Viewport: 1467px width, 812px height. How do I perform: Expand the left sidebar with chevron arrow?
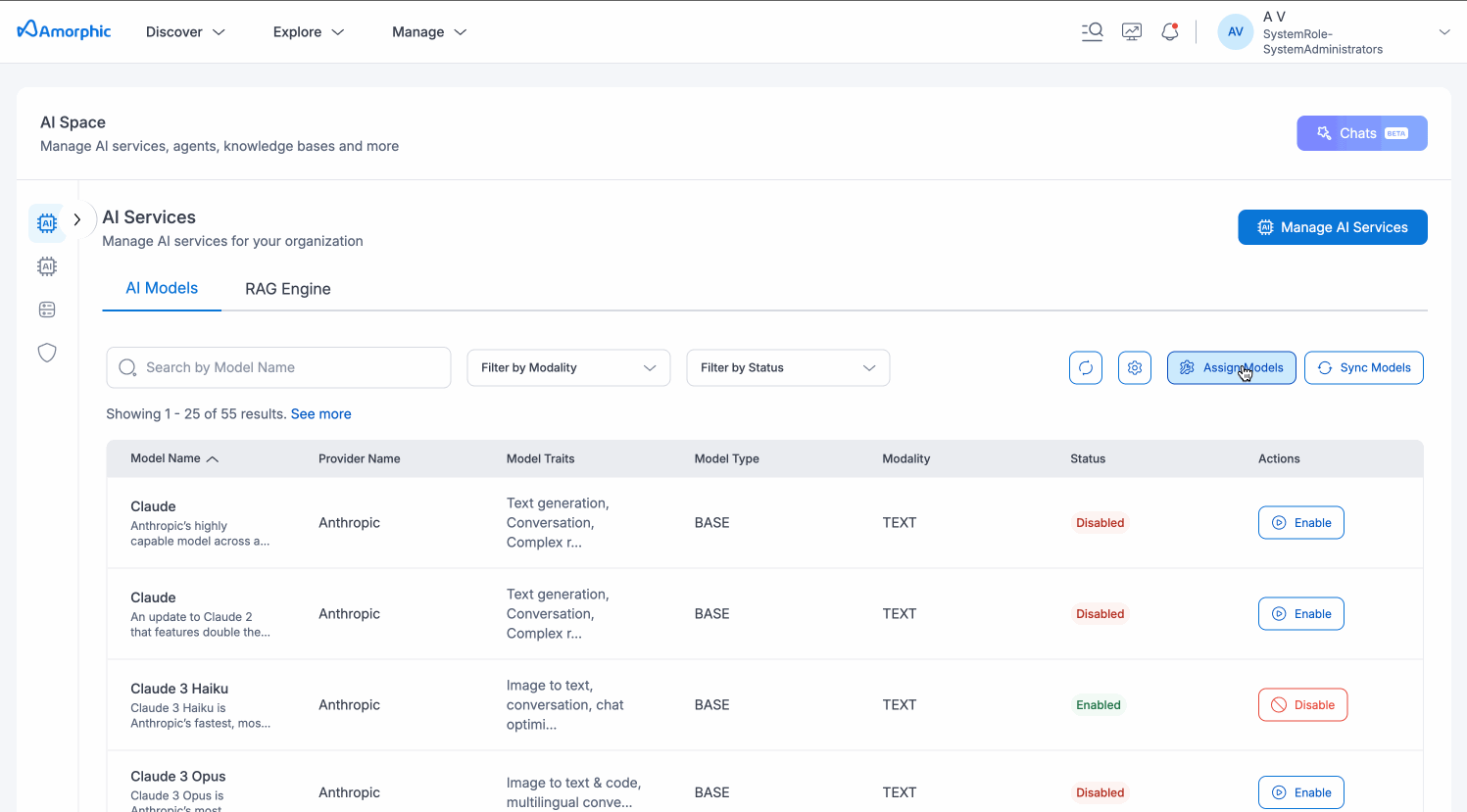[77, 220]
